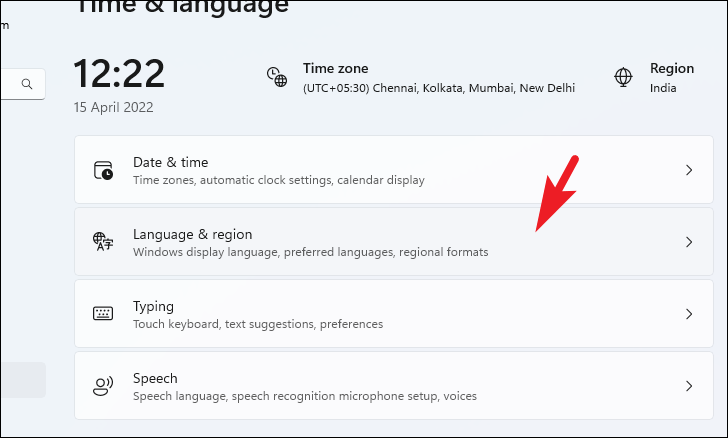Open the Date & time settings title
This screenshot has height=438, width=728.
pyautogui.click(x=170, y=162)
